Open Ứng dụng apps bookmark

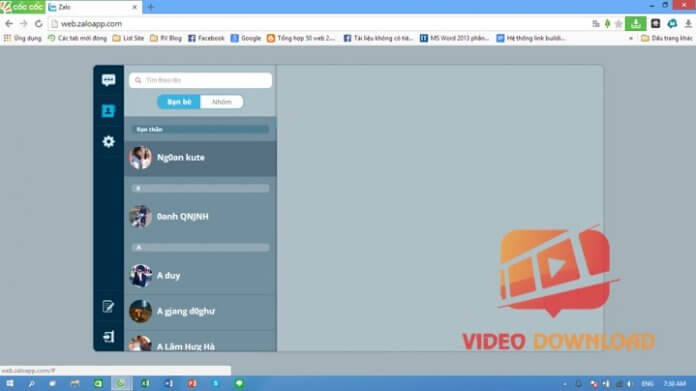pyautogui.click(x=23, y=38)
